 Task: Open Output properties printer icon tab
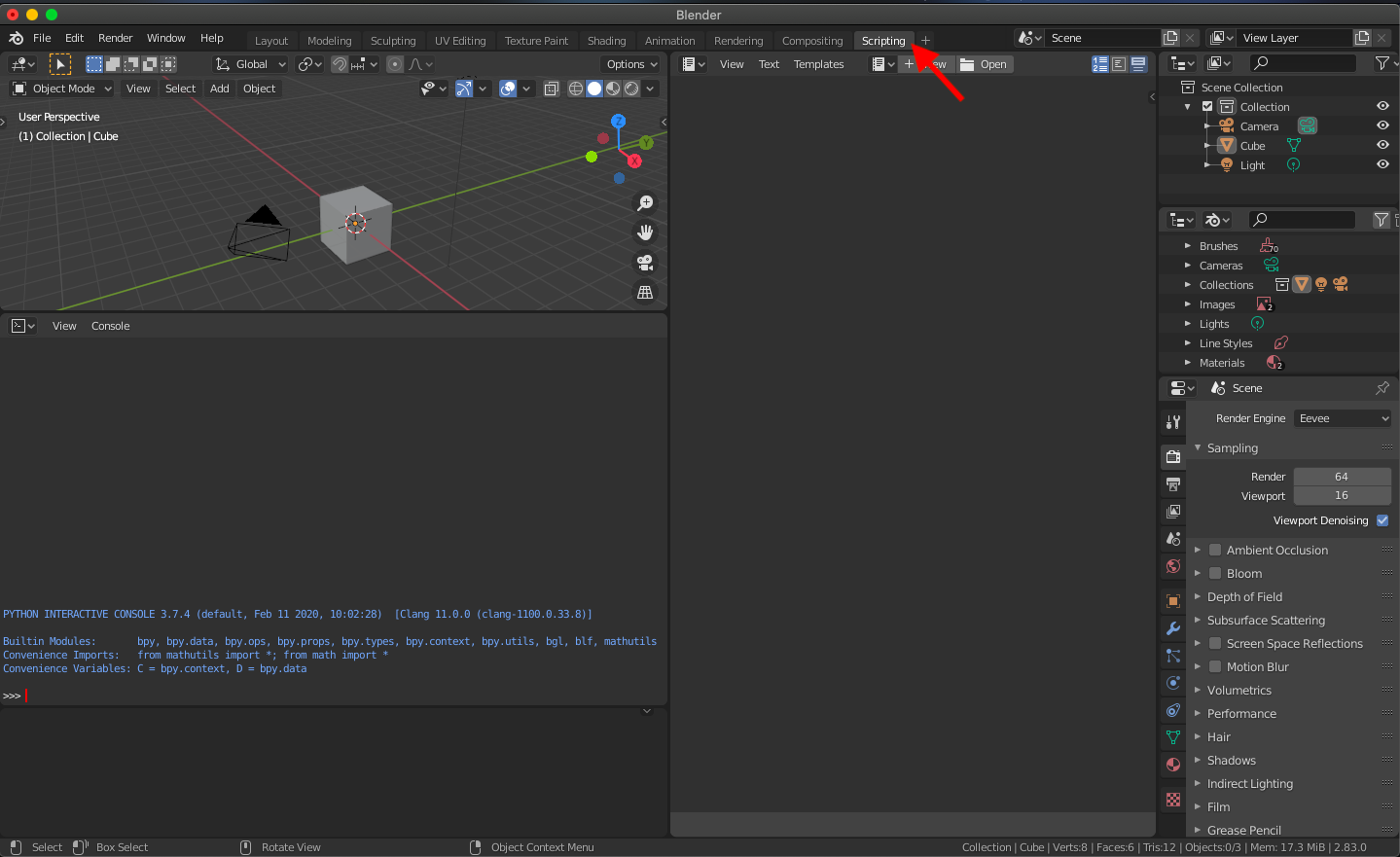[x=1173, y=483]
